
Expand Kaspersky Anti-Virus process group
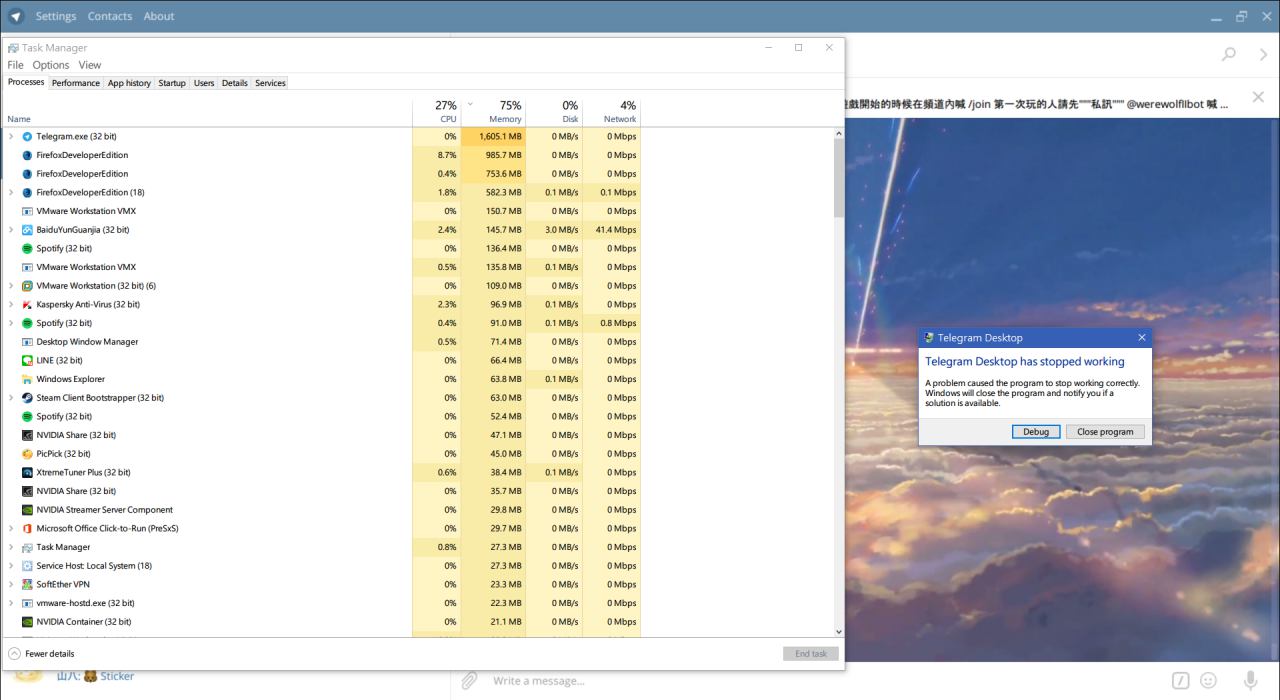tap(11, 304)
